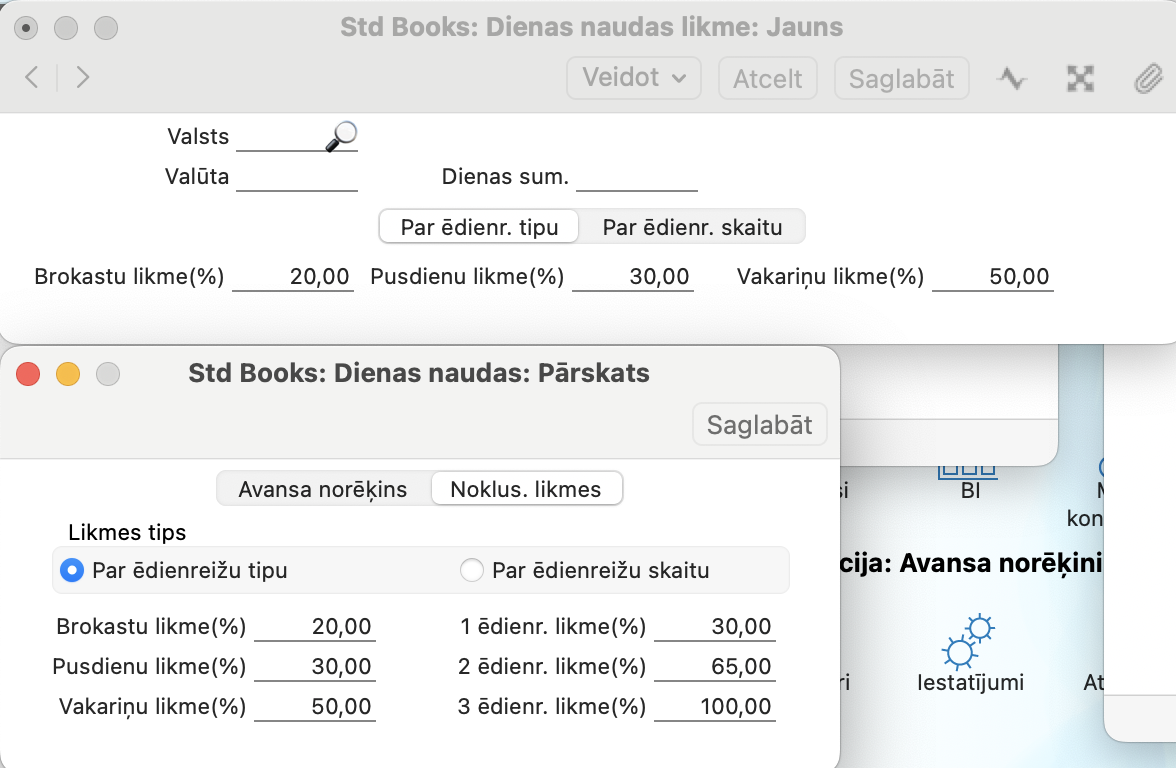
Task: Edit Vakariņu likme(%) field in Pārskats window
Action: (x=315, y=707)
